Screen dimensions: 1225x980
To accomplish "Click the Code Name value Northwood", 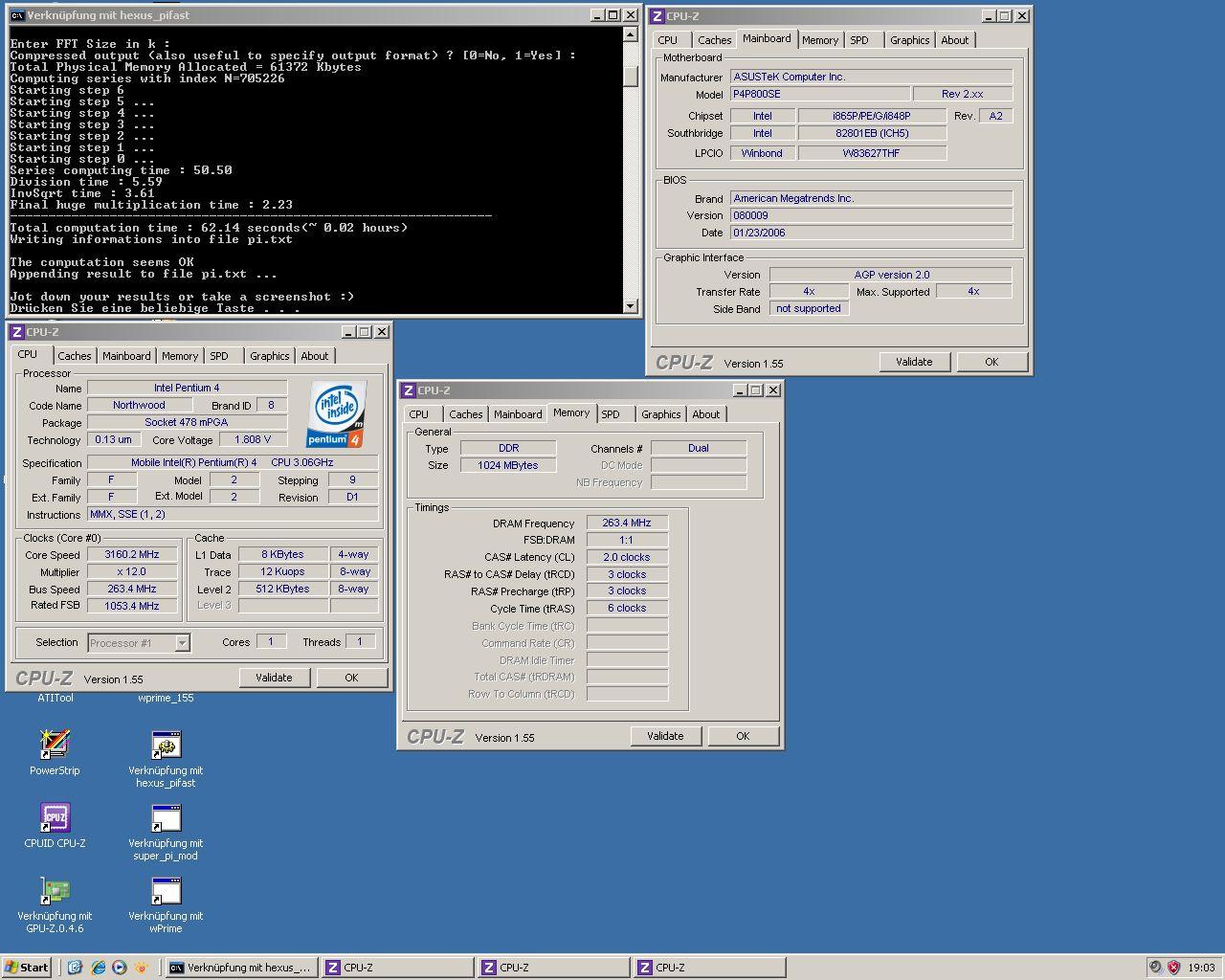I will pos(139,405).
